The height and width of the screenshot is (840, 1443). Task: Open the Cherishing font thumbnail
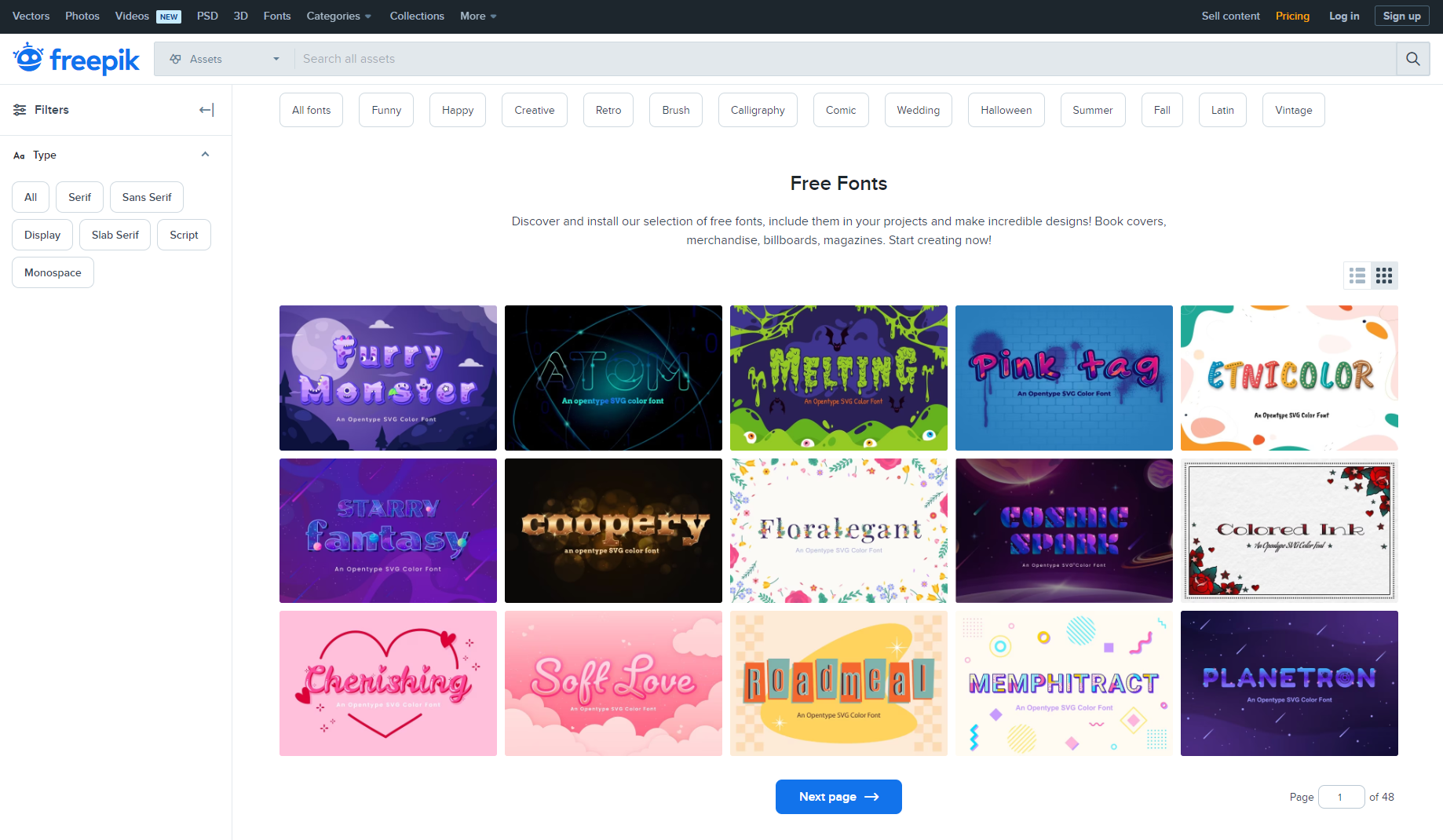388,683
